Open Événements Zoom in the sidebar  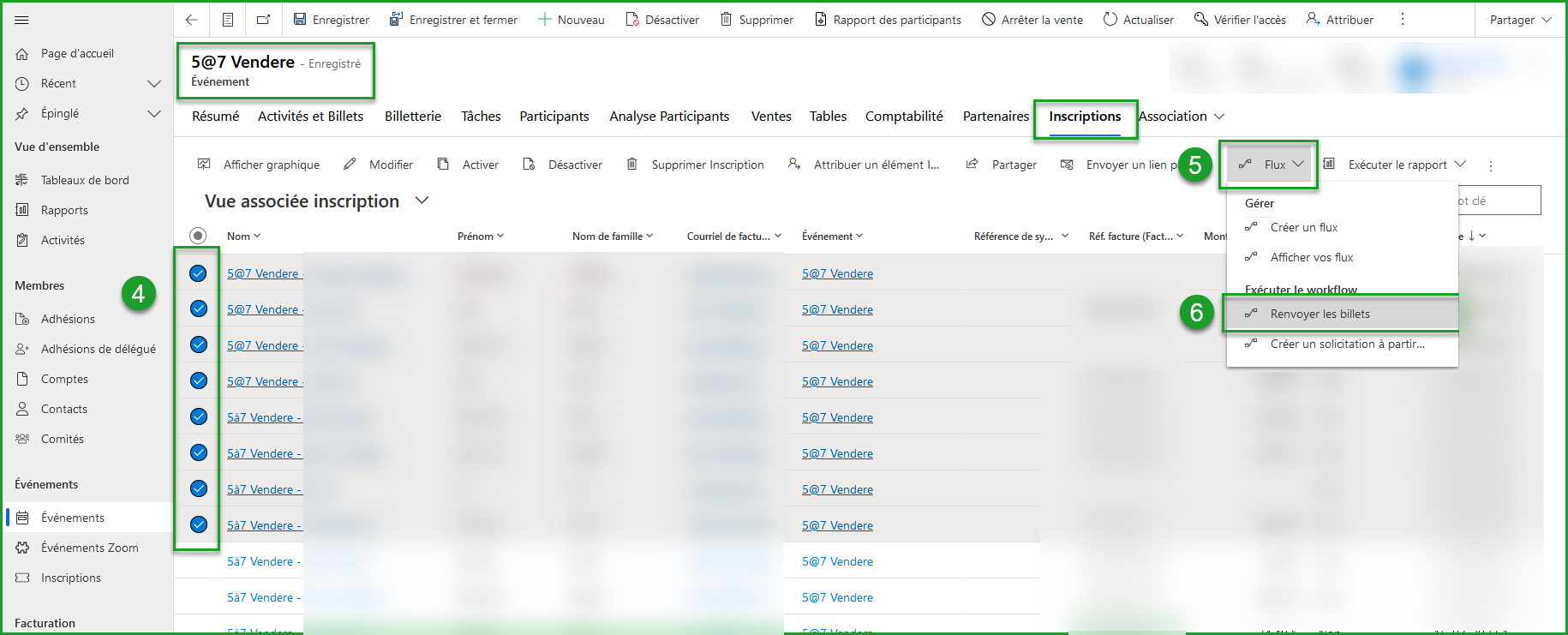pos(89,548)
